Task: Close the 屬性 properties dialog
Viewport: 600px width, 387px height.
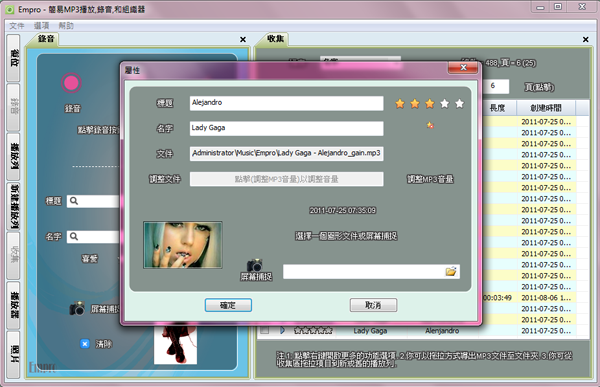Action: [463, 68]
